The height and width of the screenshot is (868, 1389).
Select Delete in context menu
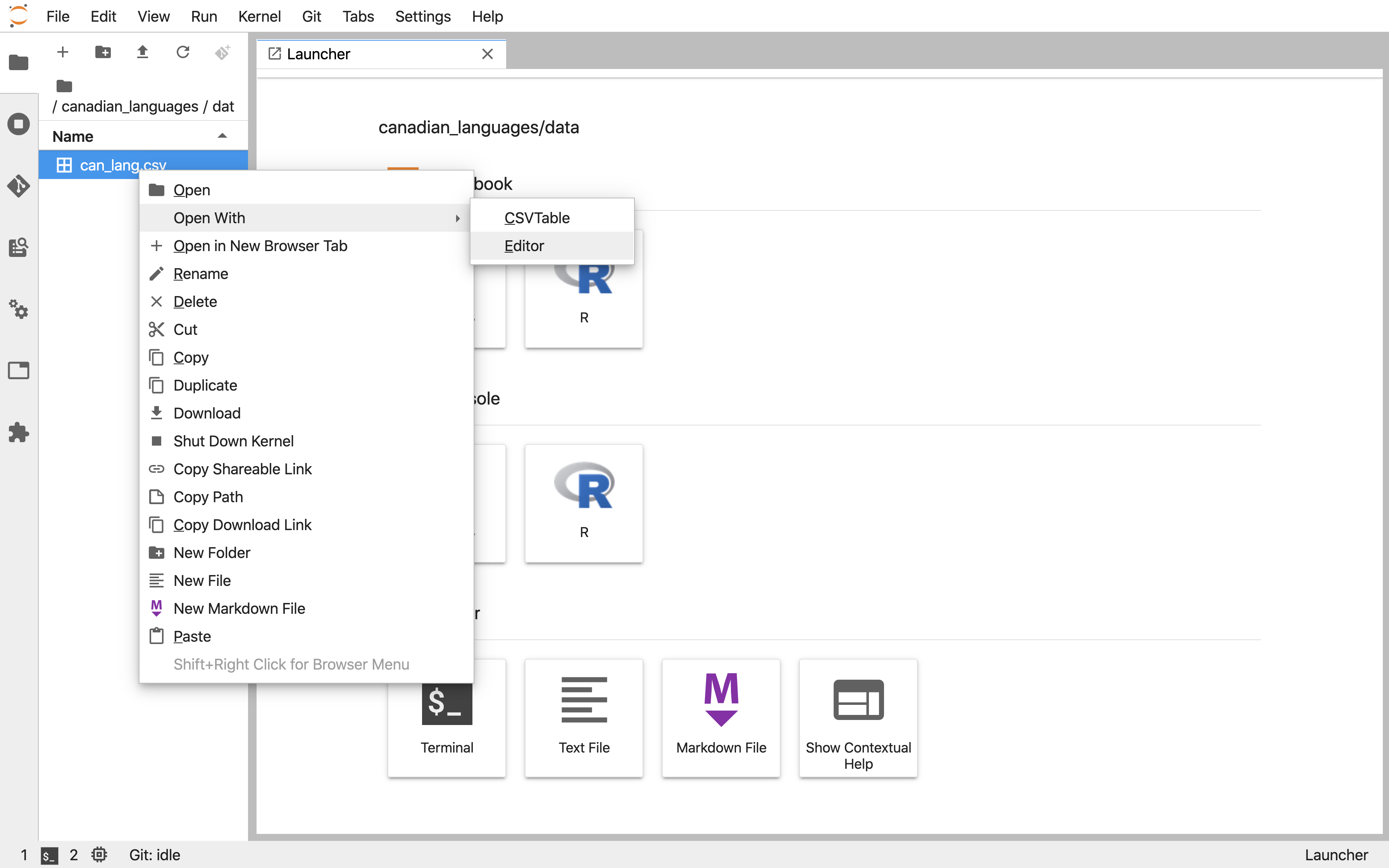coord(306,302)
